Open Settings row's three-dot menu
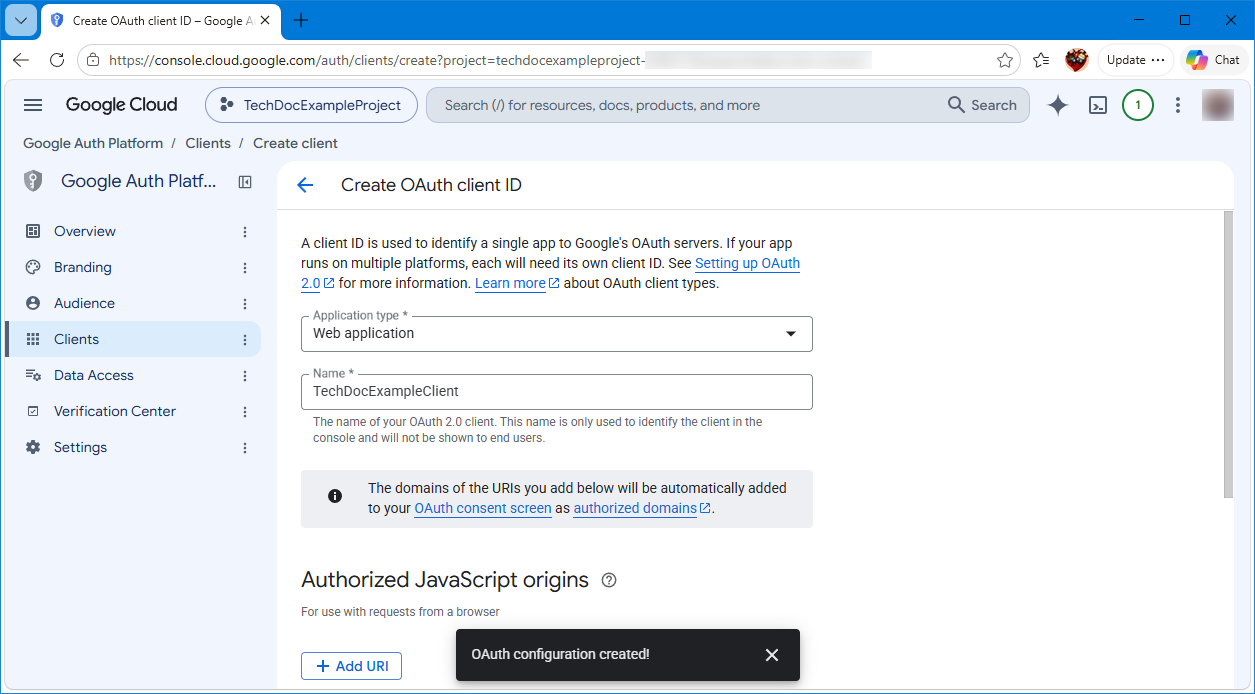This screenshot has width=1255, height=694. [x=245, y=448]
